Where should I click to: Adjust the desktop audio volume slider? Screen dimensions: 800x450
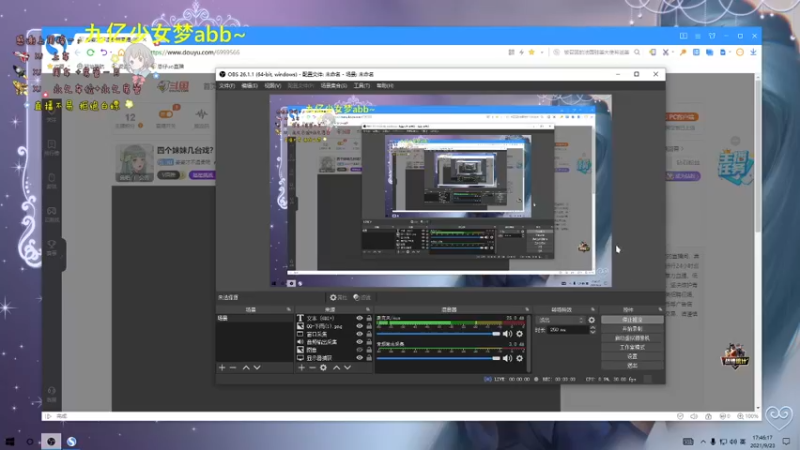[x=438, y=358]
